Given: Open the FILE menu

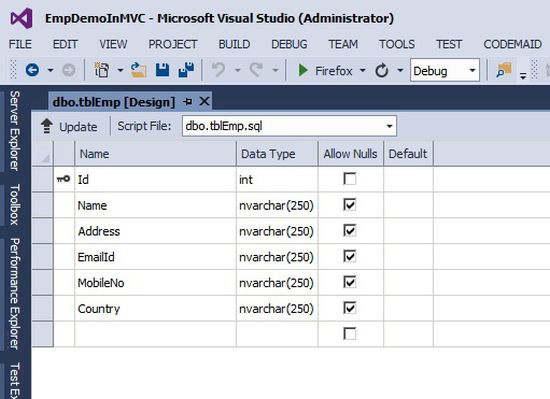Looking at the screenshot, I should [x=20, y=44].
